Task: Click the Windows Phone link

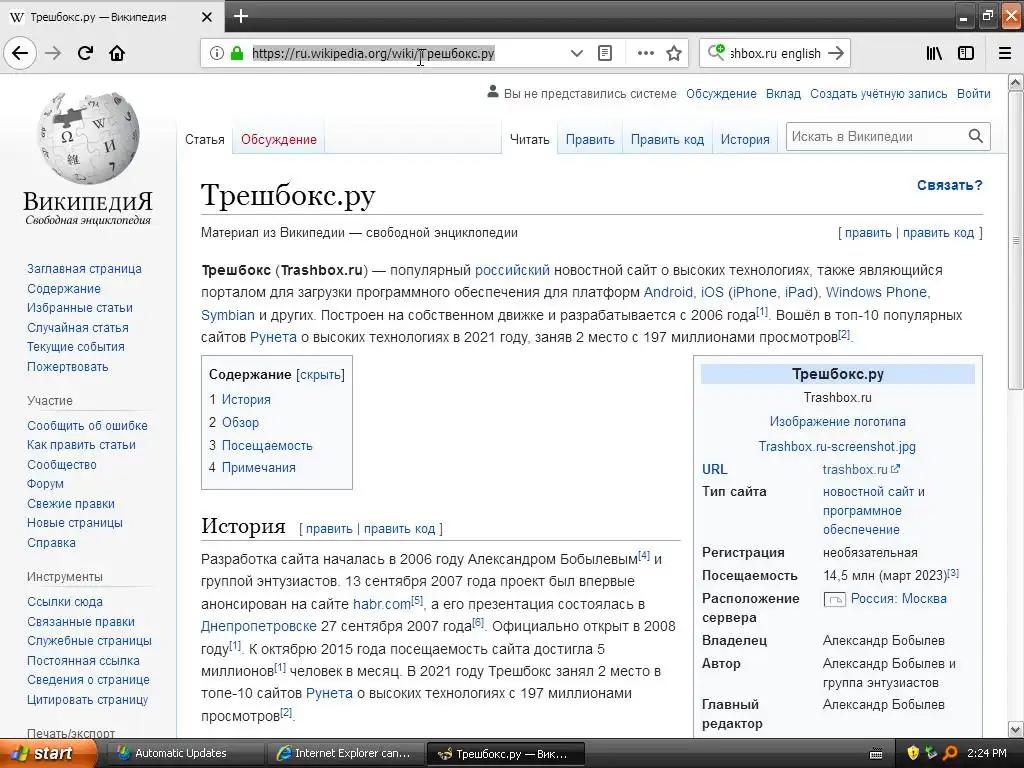Action: pos(876,292)
